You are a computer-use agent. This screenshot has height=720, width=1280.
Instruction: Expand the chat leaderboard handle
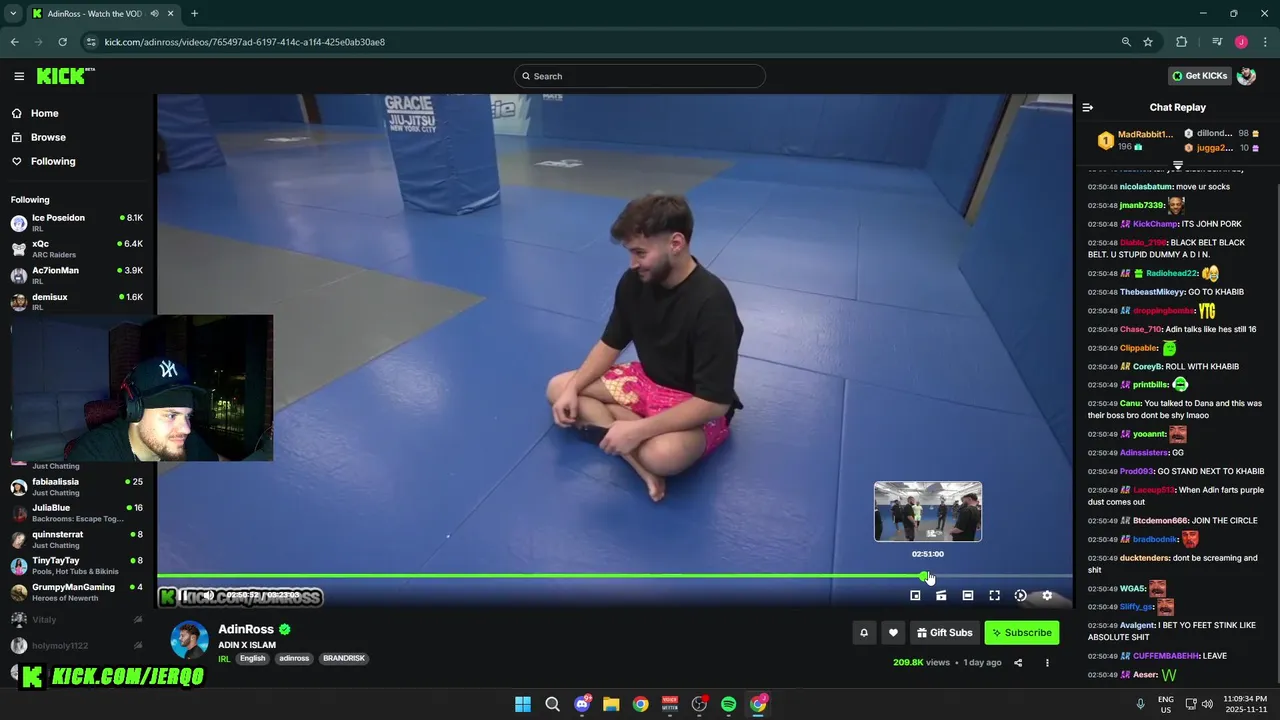click(x=1177, y=165)
